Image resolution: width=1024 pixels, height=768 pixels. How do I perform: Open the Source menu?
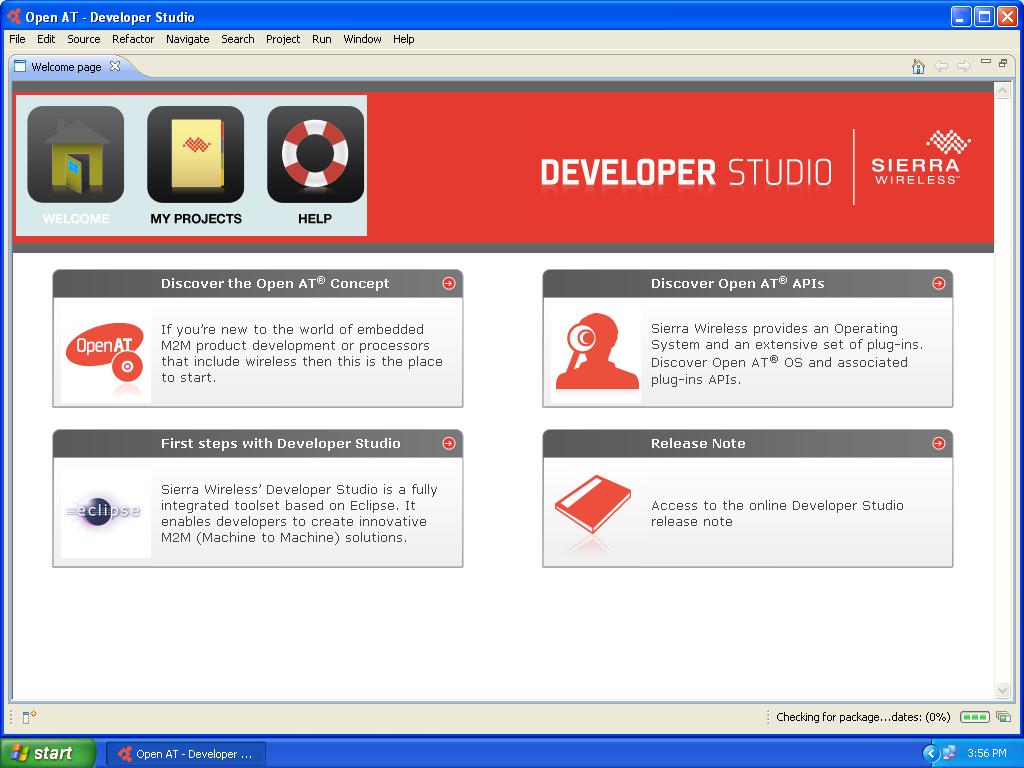coord(84,39)
